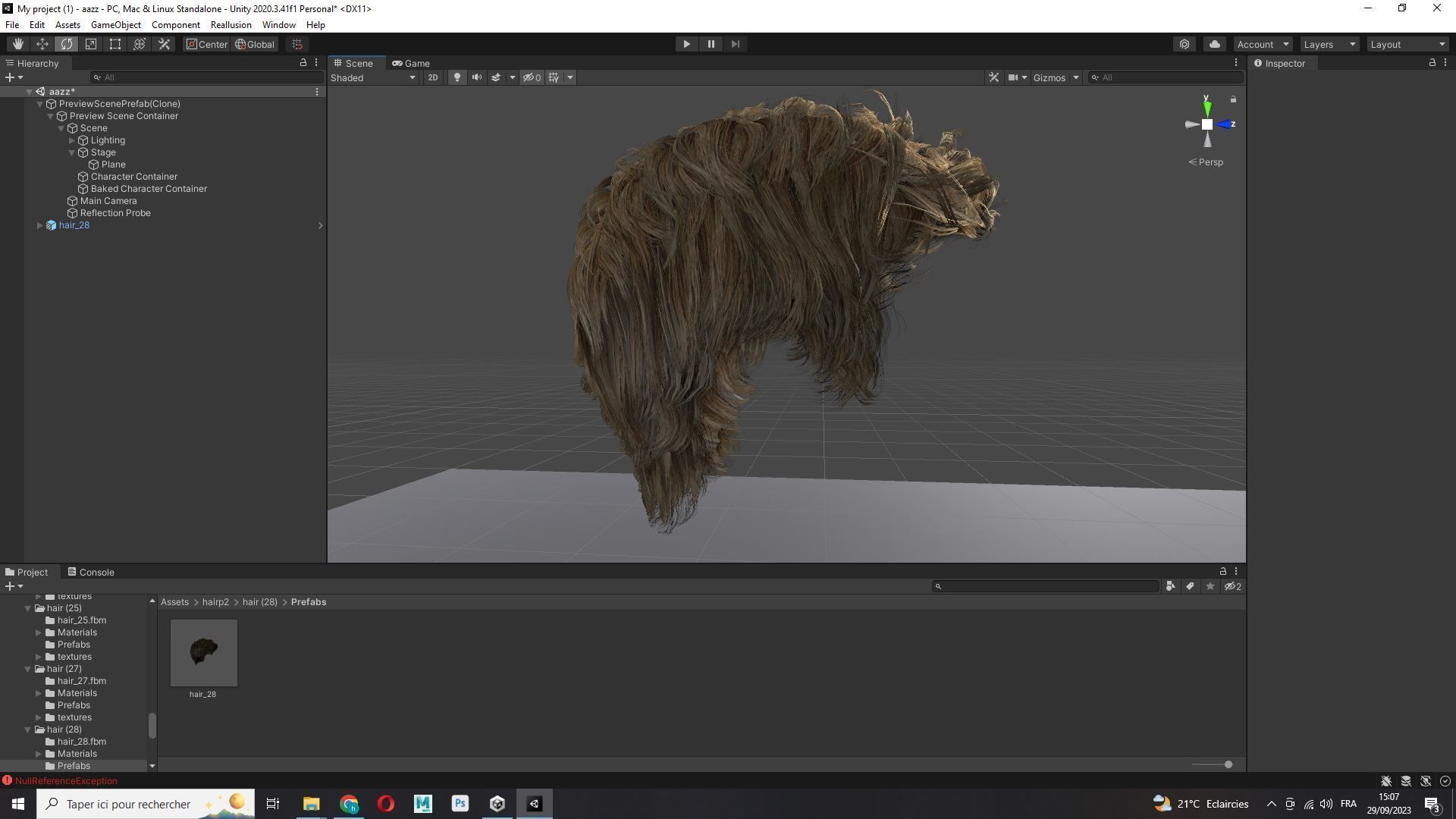Open Scene view options menu dots
Viewport: 1456px width, 819px height.
click(x=1236, y=63)
